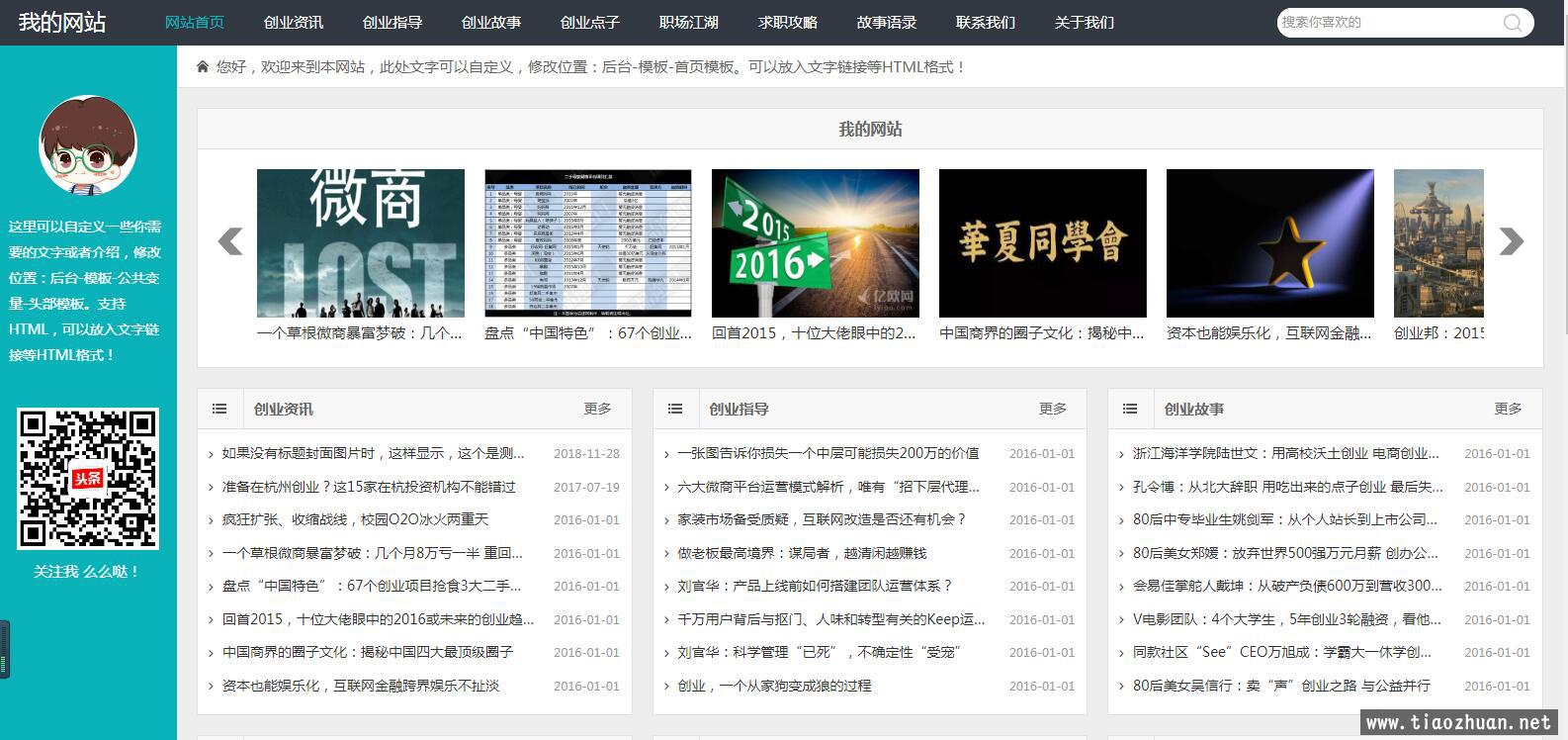This screenshot has height=740, width=1568.
Task: Click the list icon beside 创业指导
Action: click(675, 409)
